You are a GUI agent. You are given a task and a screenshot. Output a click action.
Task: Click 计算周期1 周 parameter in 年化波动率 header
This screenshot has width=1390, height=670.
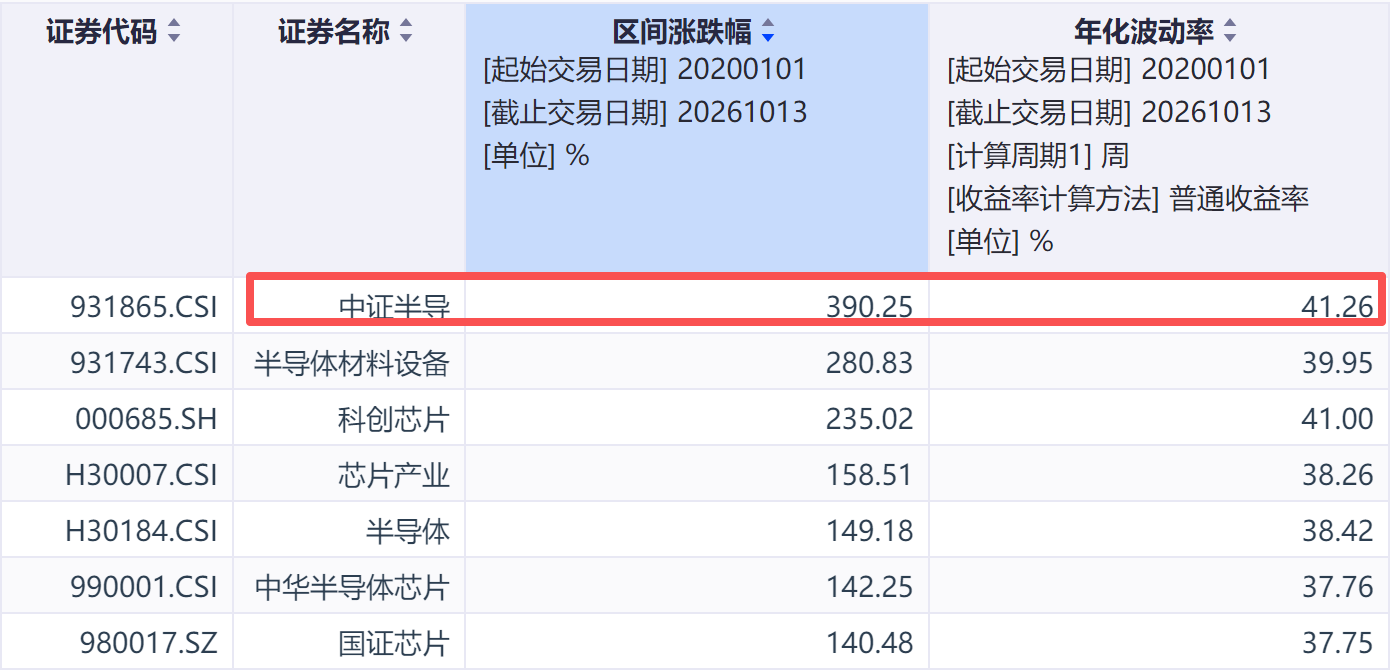(x=1038, y=155)
